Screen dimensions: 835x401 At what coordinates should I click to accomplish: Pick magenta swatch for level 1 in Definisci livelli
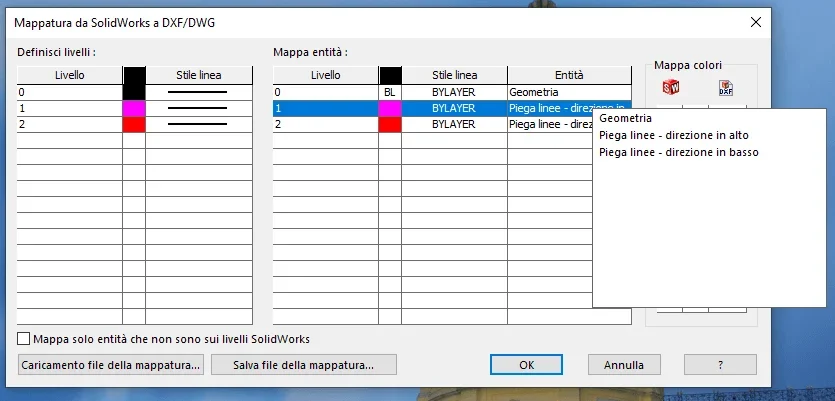[134, 108]
